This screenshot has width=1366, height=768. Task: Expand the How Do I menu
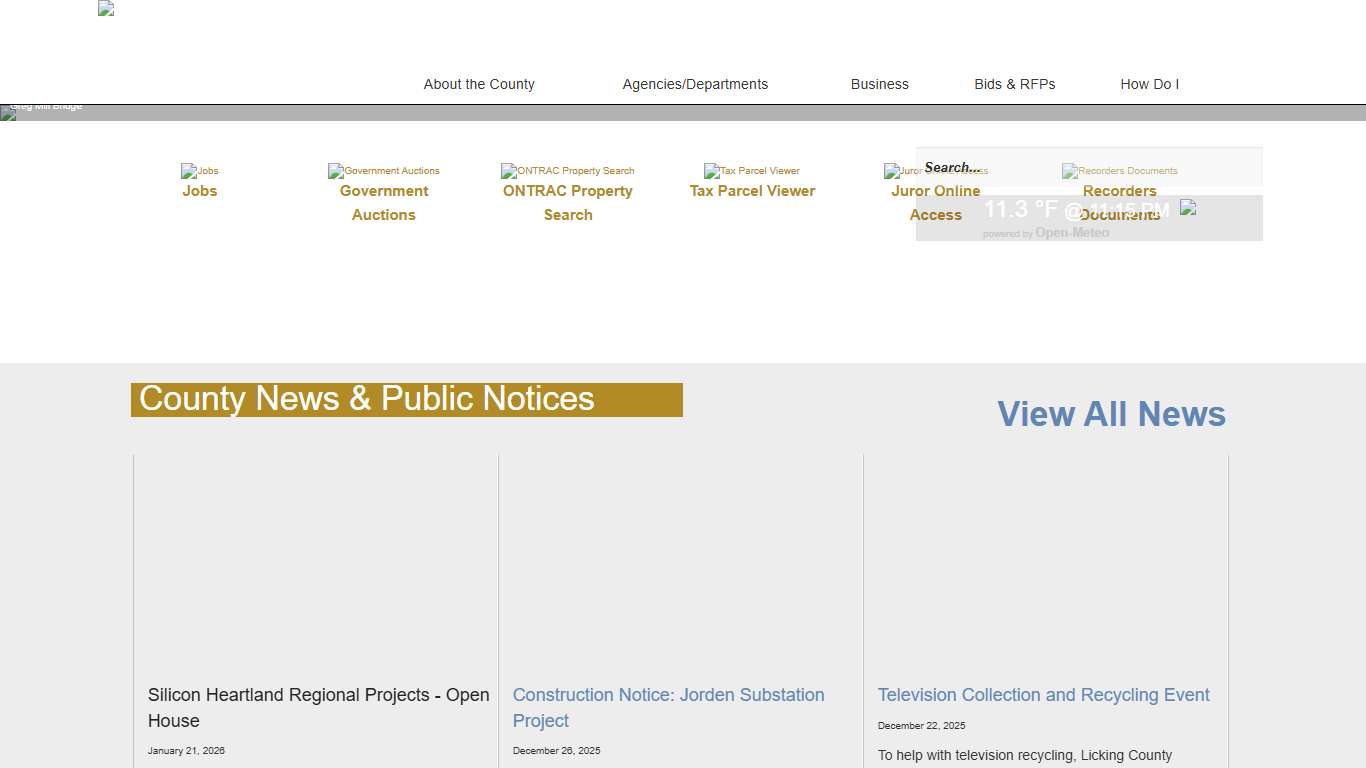click(1149, 84)
